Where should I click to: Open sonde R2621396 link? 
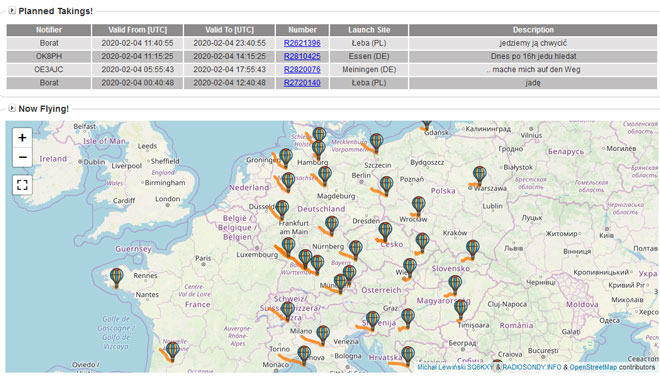(302, 43)
